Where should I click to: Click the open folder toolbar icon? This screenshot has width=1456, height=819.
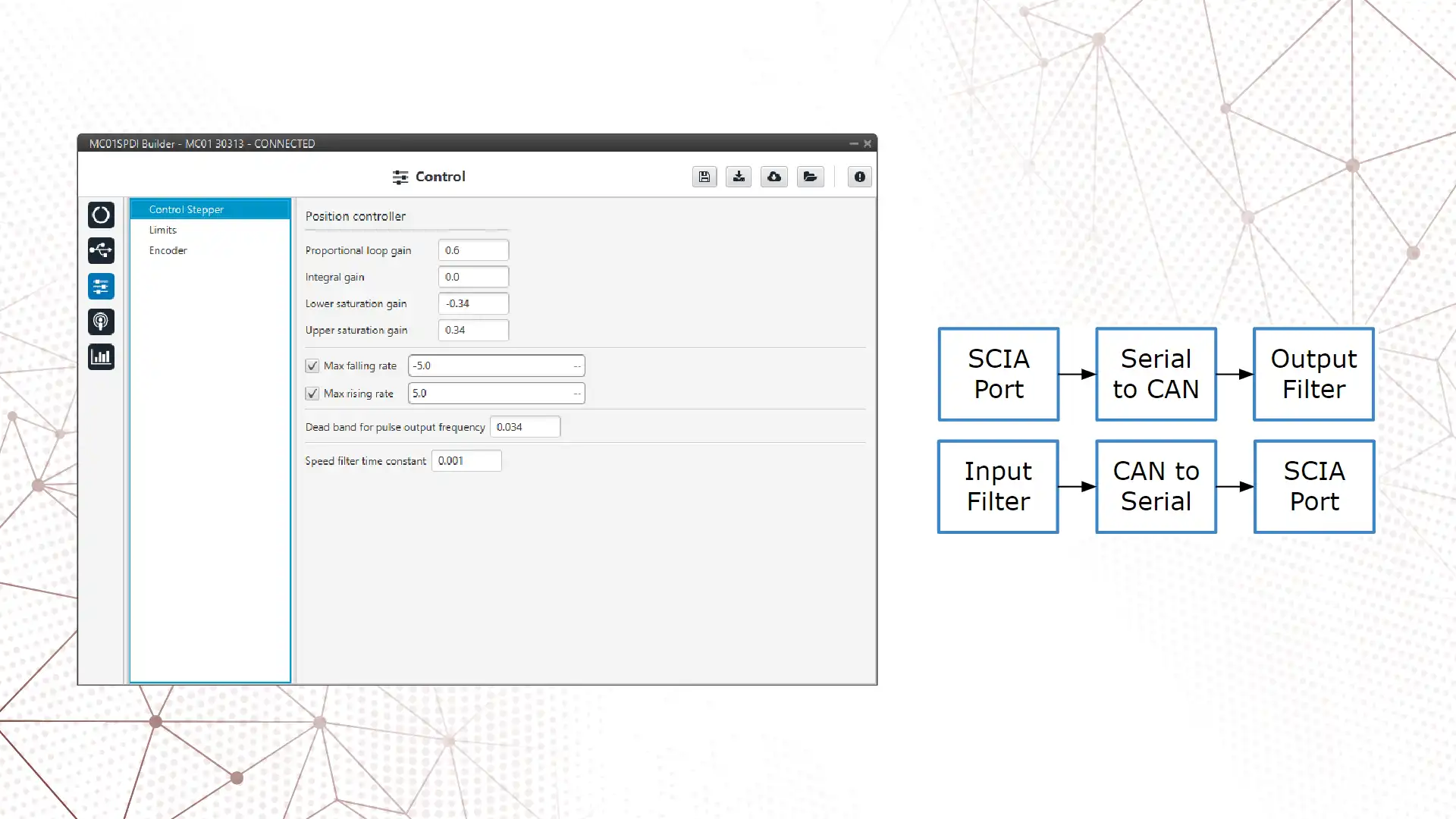pos(811,177)
